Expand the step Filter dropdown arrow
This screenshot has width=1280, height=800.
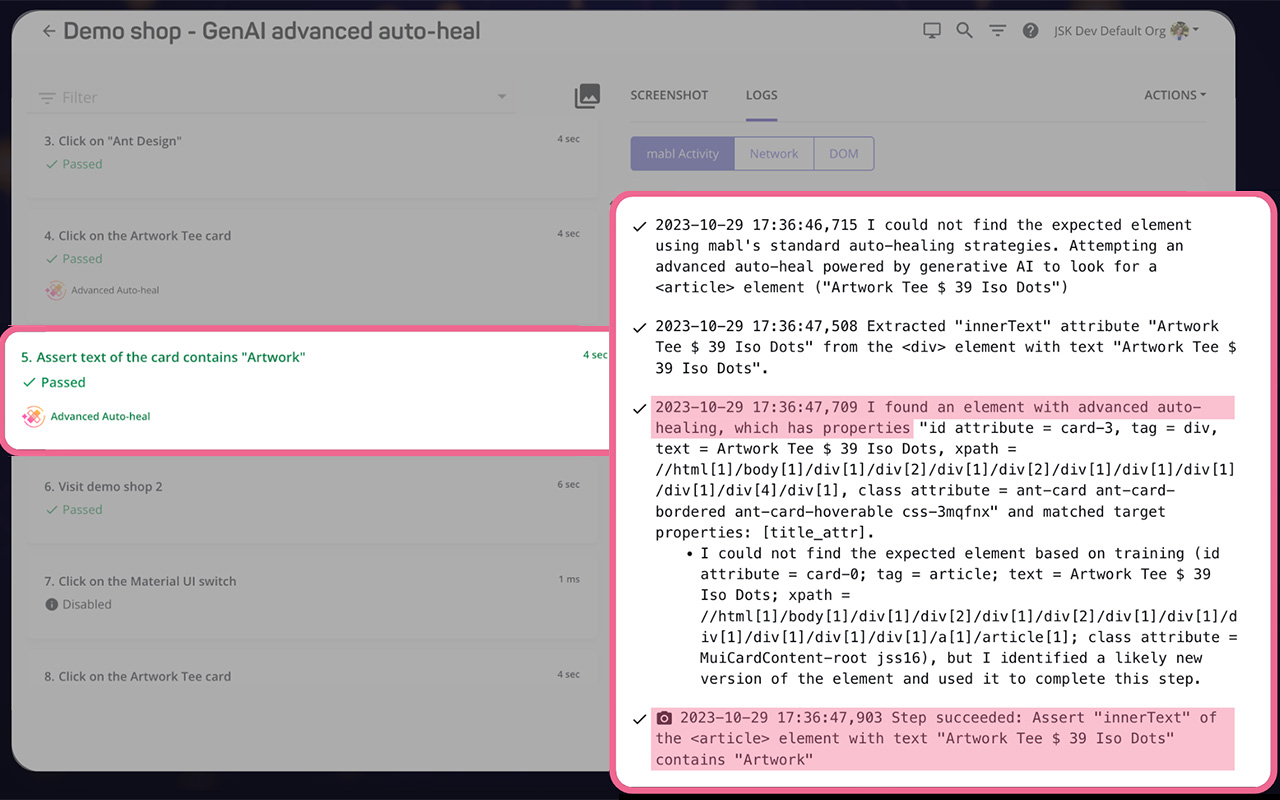(502, 97)
